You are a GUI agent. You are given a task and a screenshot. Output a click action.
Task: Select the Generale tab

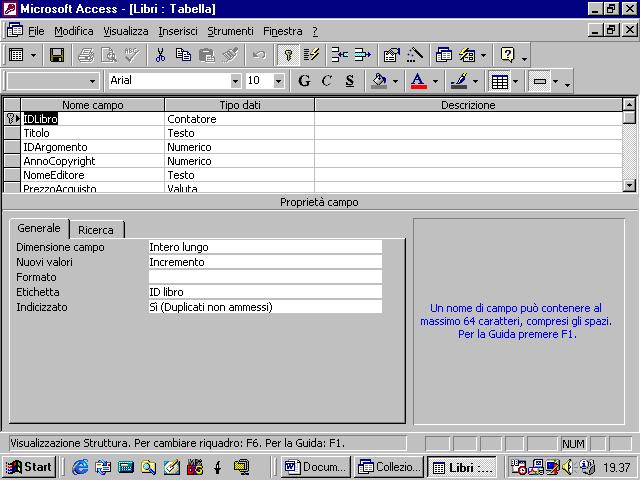(39, 228)
